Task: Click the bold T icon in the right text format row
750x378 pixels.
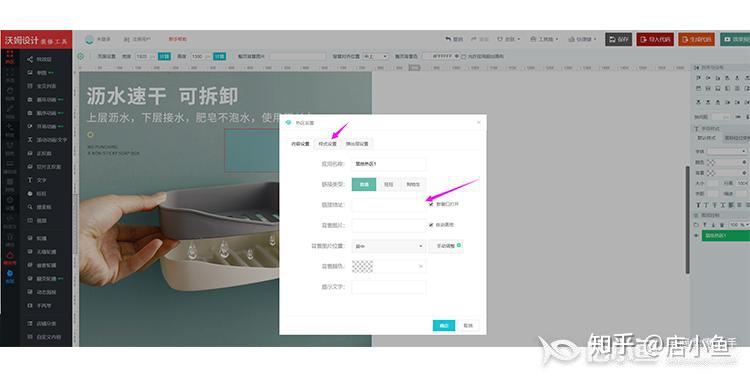Action: tap(698, 205)
